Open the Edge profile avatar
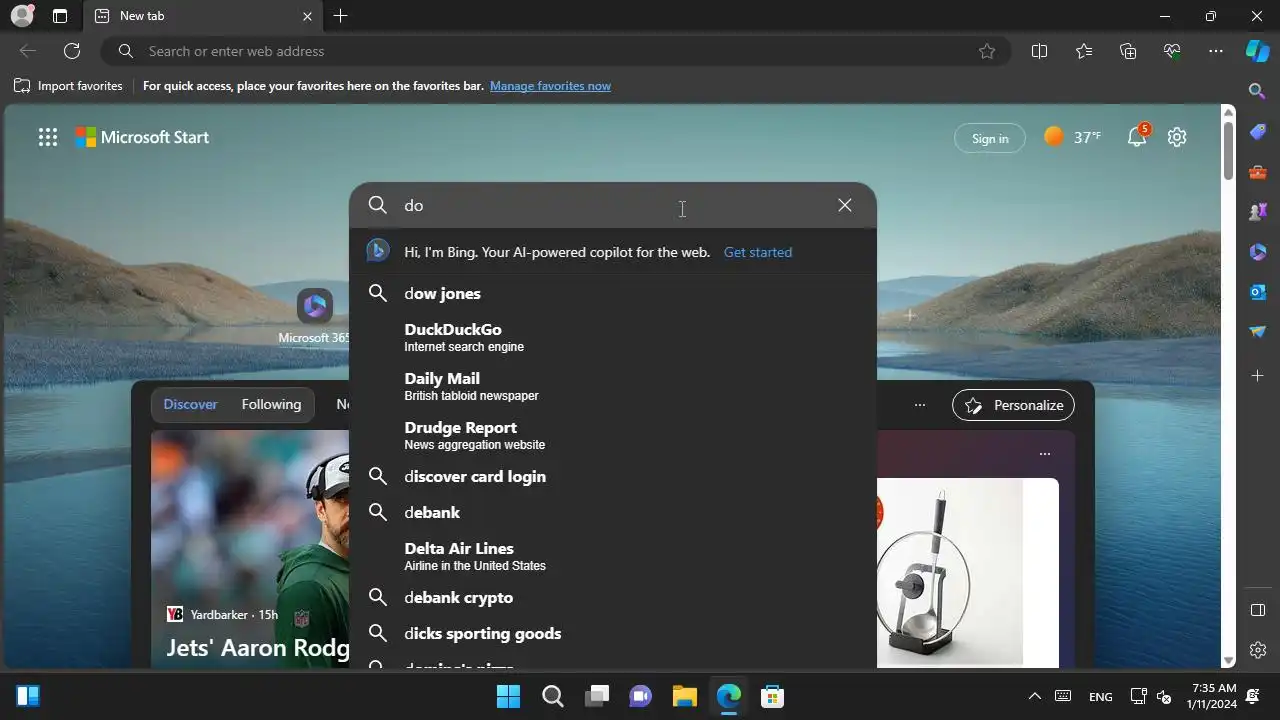The height and width of the screenshot is (720, 1280). [x=22, y=16]
